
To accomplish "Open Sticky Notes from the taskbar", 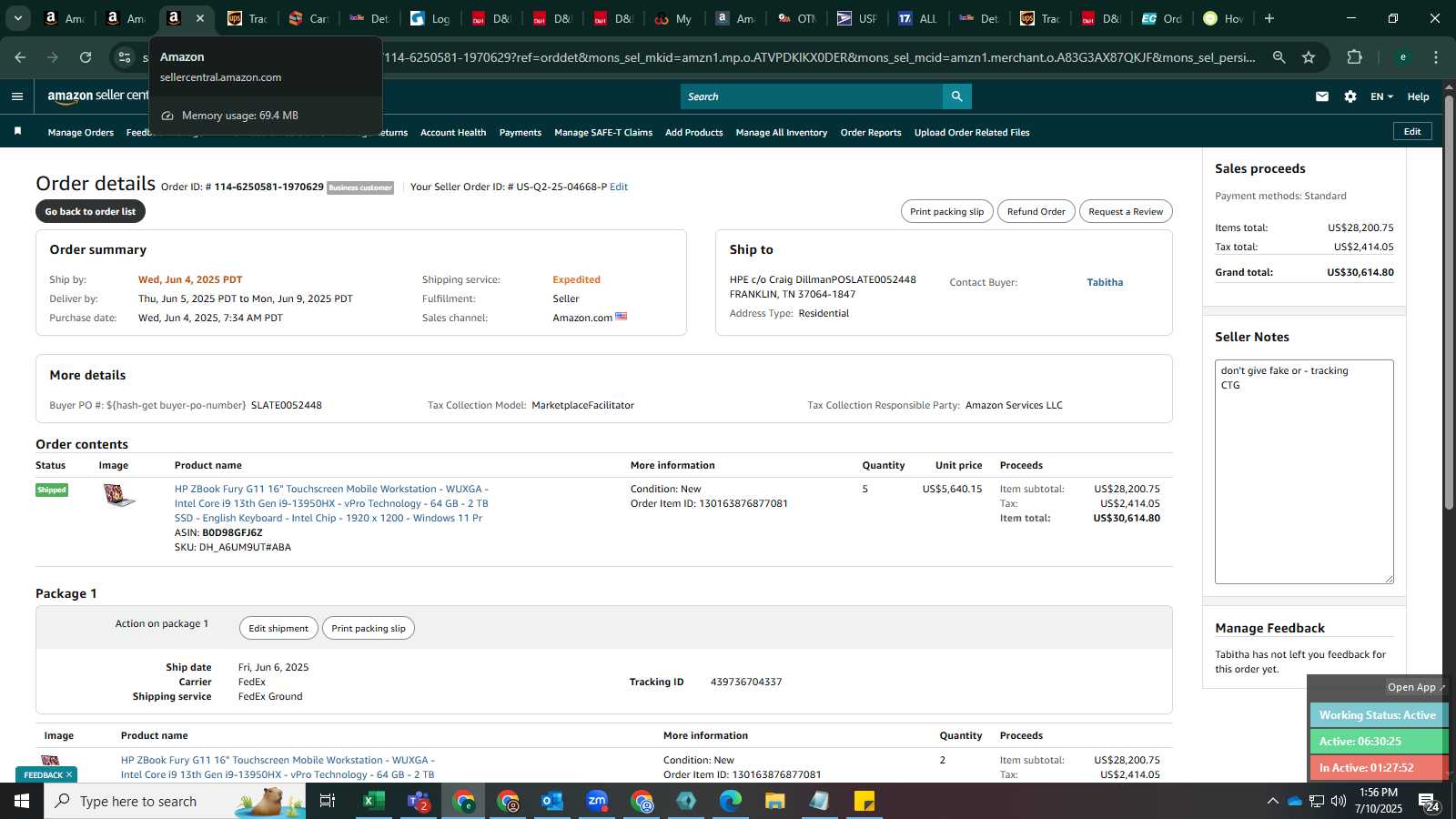I will click(x=864, y=801).
